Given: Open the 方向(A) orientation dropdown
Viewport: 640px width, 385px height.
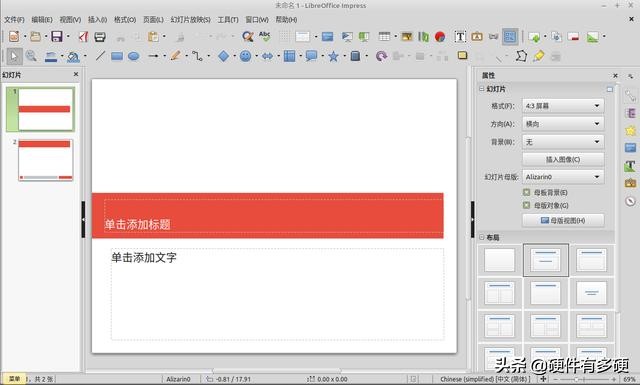Looking at the screenshot, I should 563,124.
